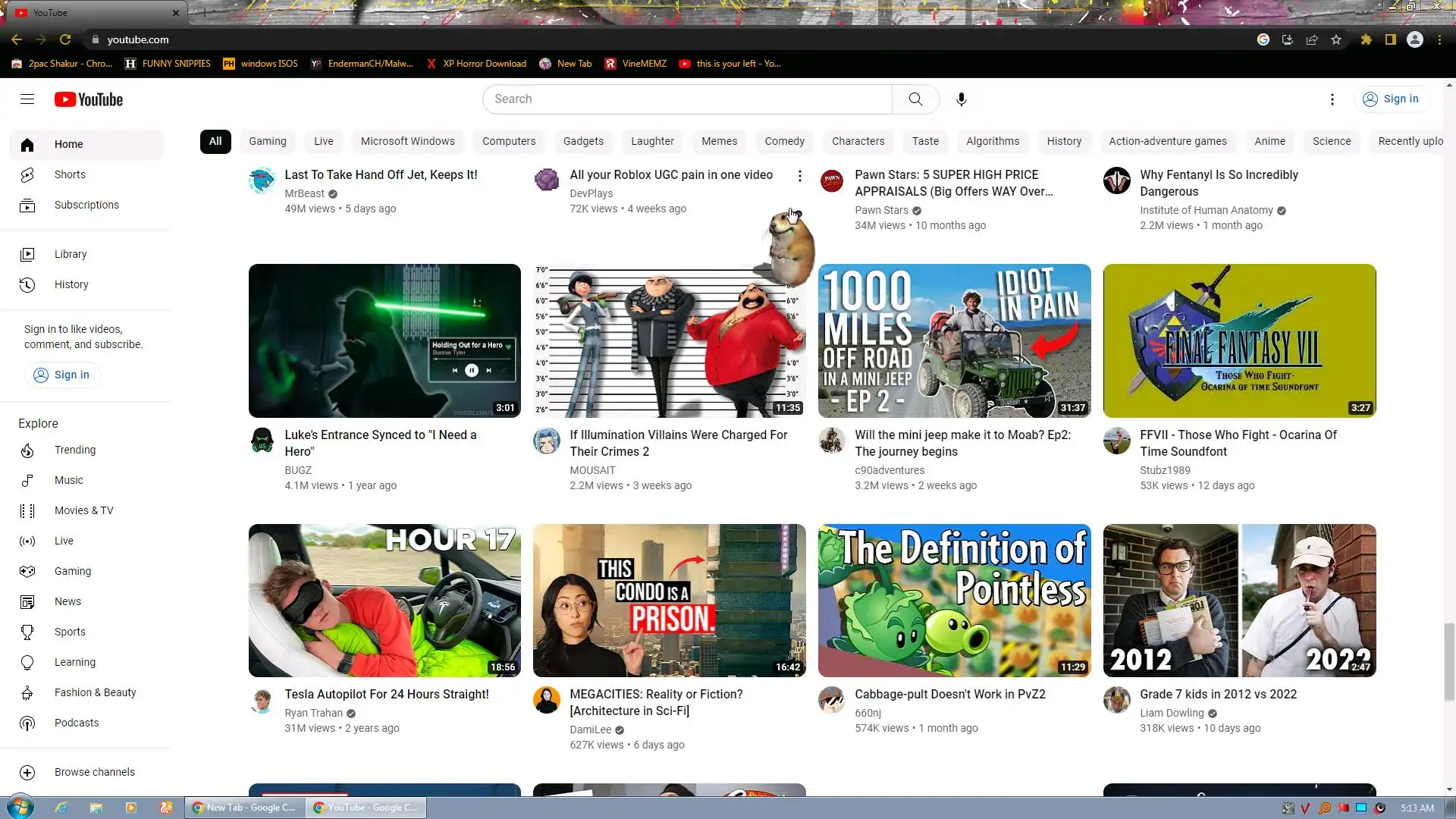This screenshot has width=1456, height=819.
Task: Open YouTube settings three-dot menu
Action: tap(1332, 99)
